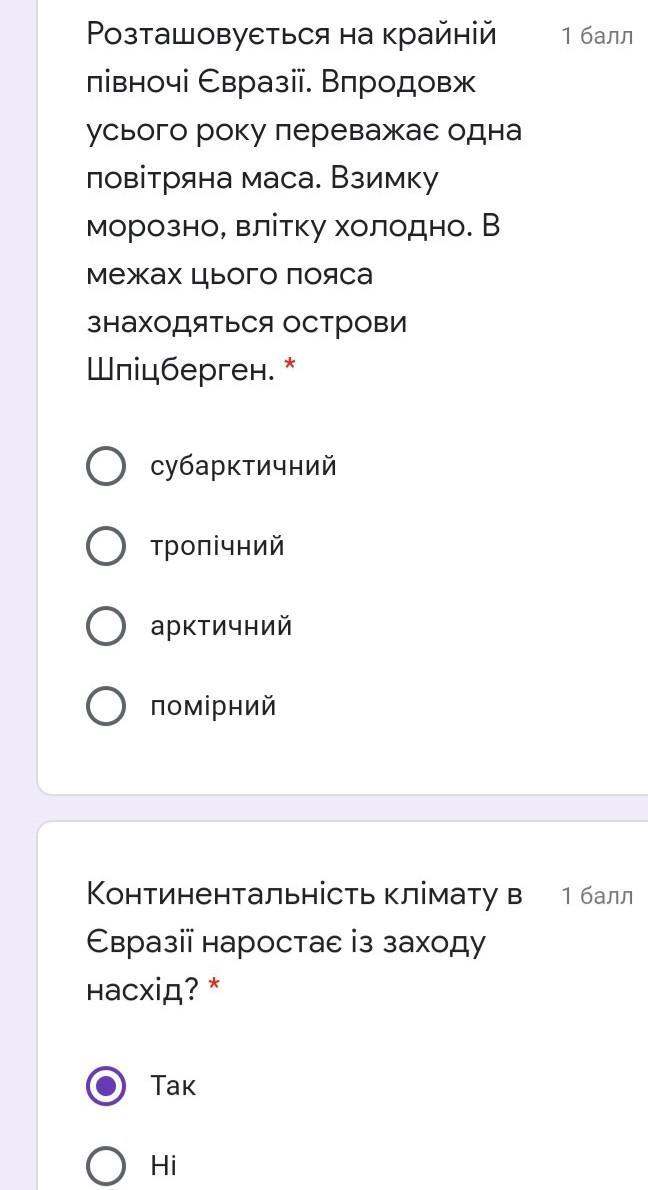Click the word Шпіцберген in the question

[x=180, y=370]
